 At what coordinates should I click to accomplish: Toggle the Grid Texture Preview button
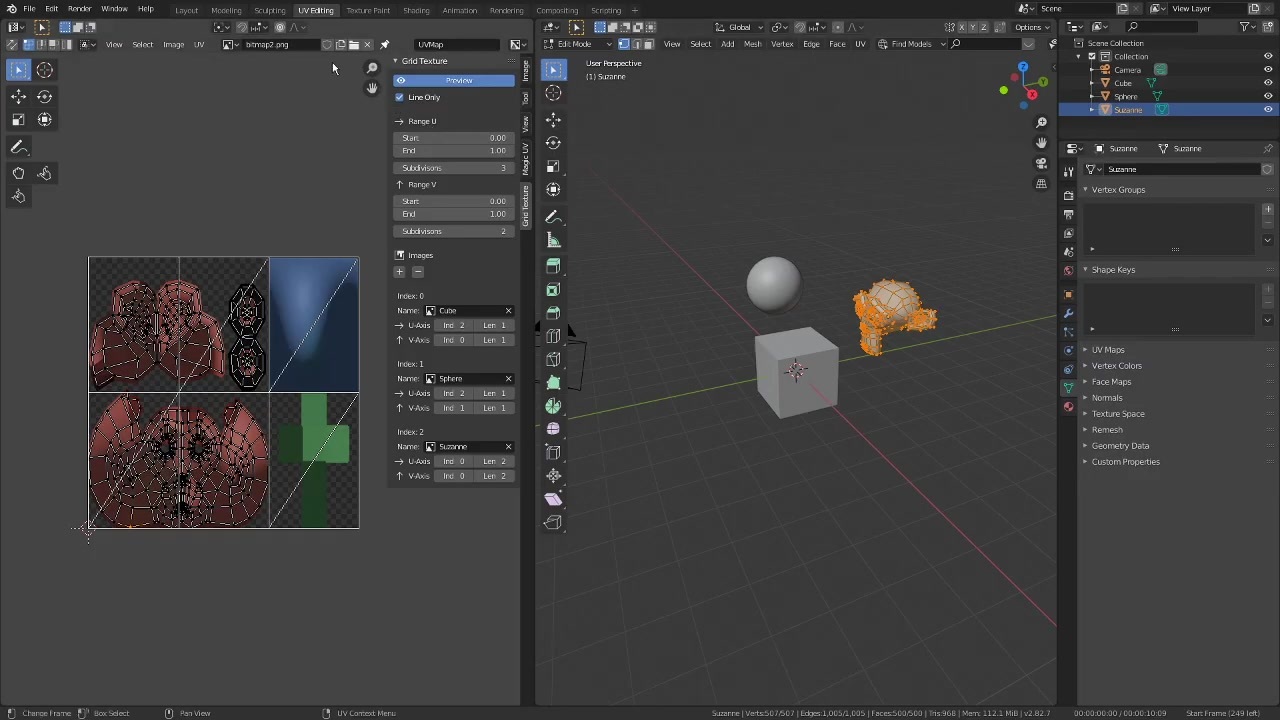(x=454, y=80)
